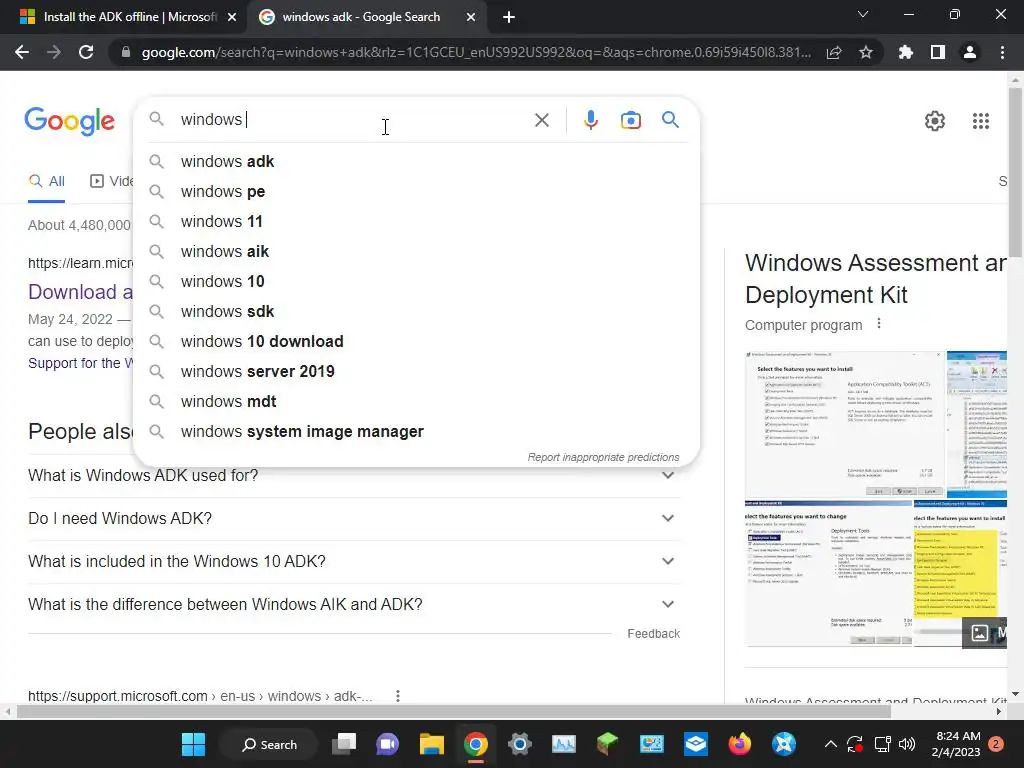The height and width of the screenshot is (768, 1024).
Task: Click the Feedback link
Action: [x=653, y=633]
